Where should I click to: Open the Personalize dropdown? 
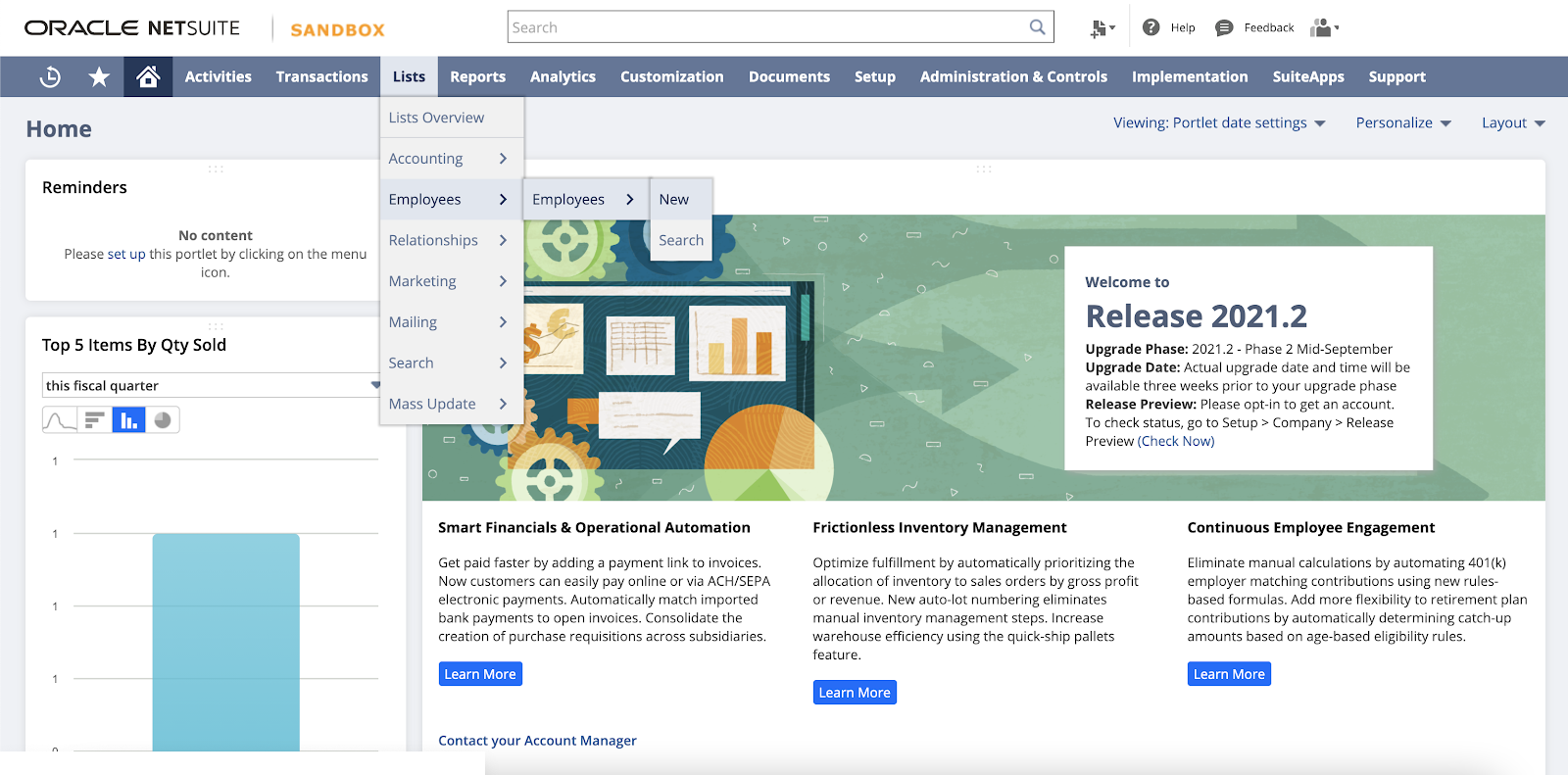point(1403,122)
